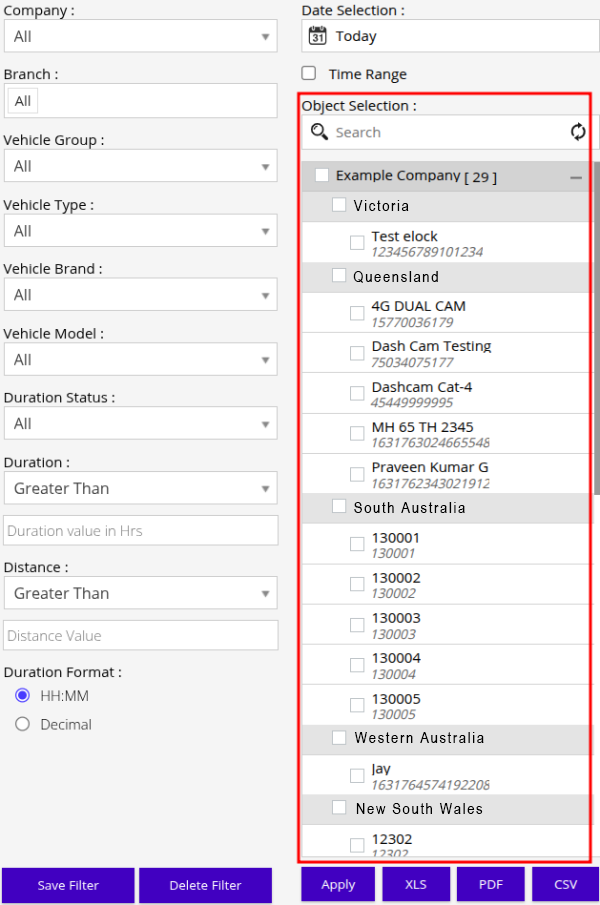
Task: Enable the Time Range checkbox
Action: coord(309,73)
